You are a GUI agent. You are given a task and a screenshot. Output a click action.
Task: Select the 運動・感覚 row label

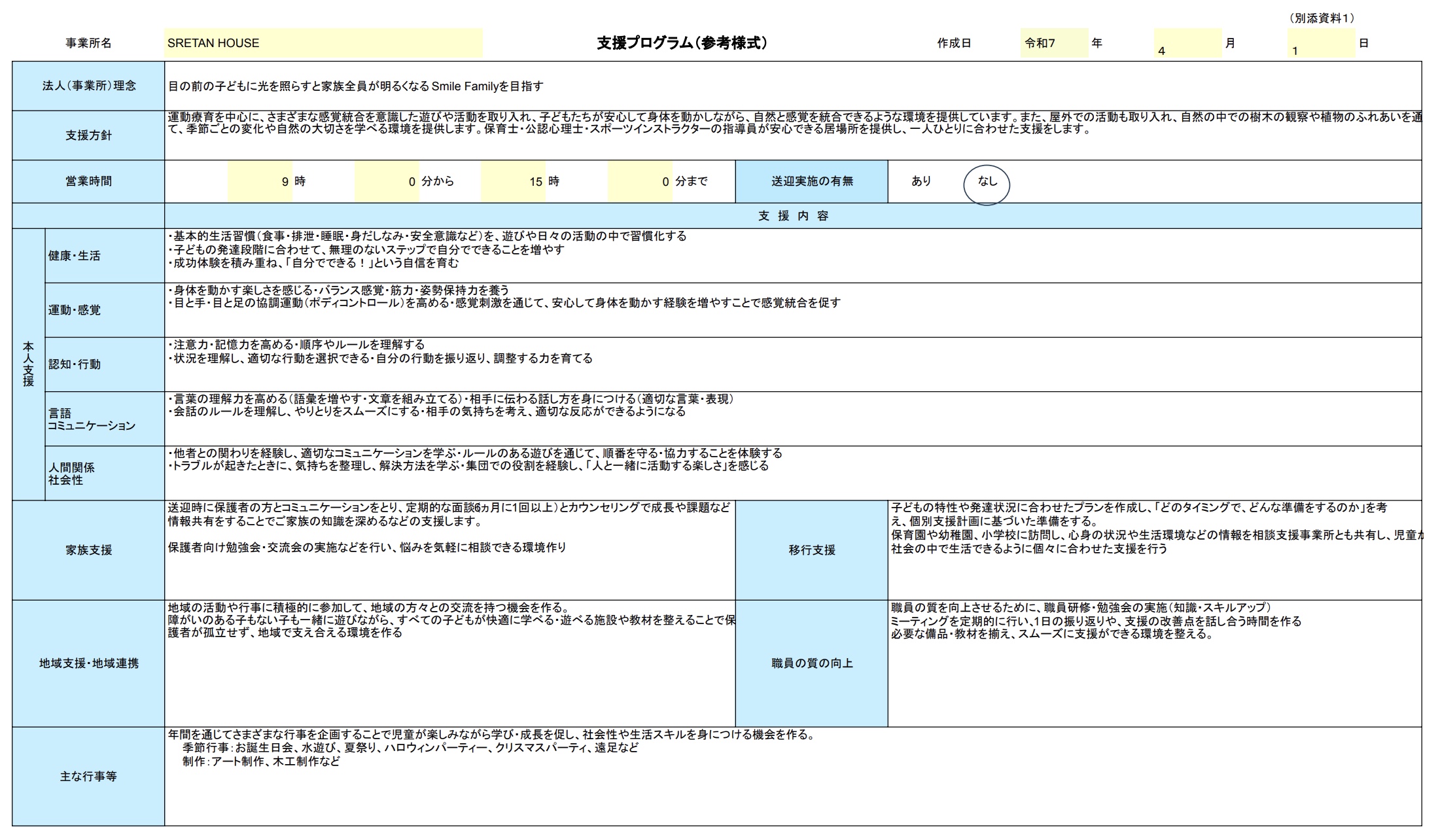coord(105,310)
